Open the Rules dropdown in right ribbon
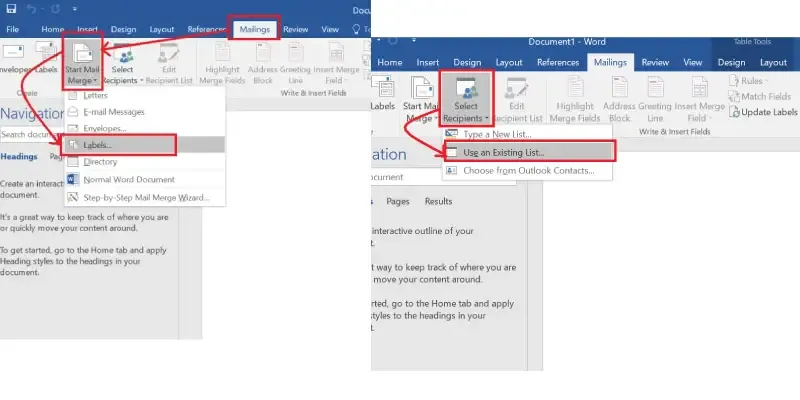 coord(748,81)
